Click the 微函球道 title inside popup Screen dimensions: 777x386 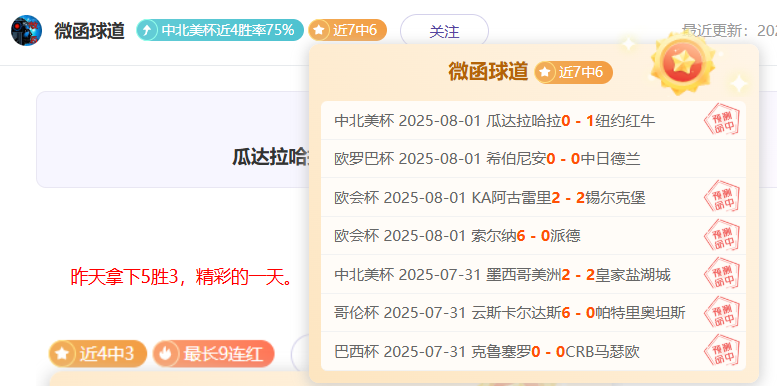pos(488,72)
